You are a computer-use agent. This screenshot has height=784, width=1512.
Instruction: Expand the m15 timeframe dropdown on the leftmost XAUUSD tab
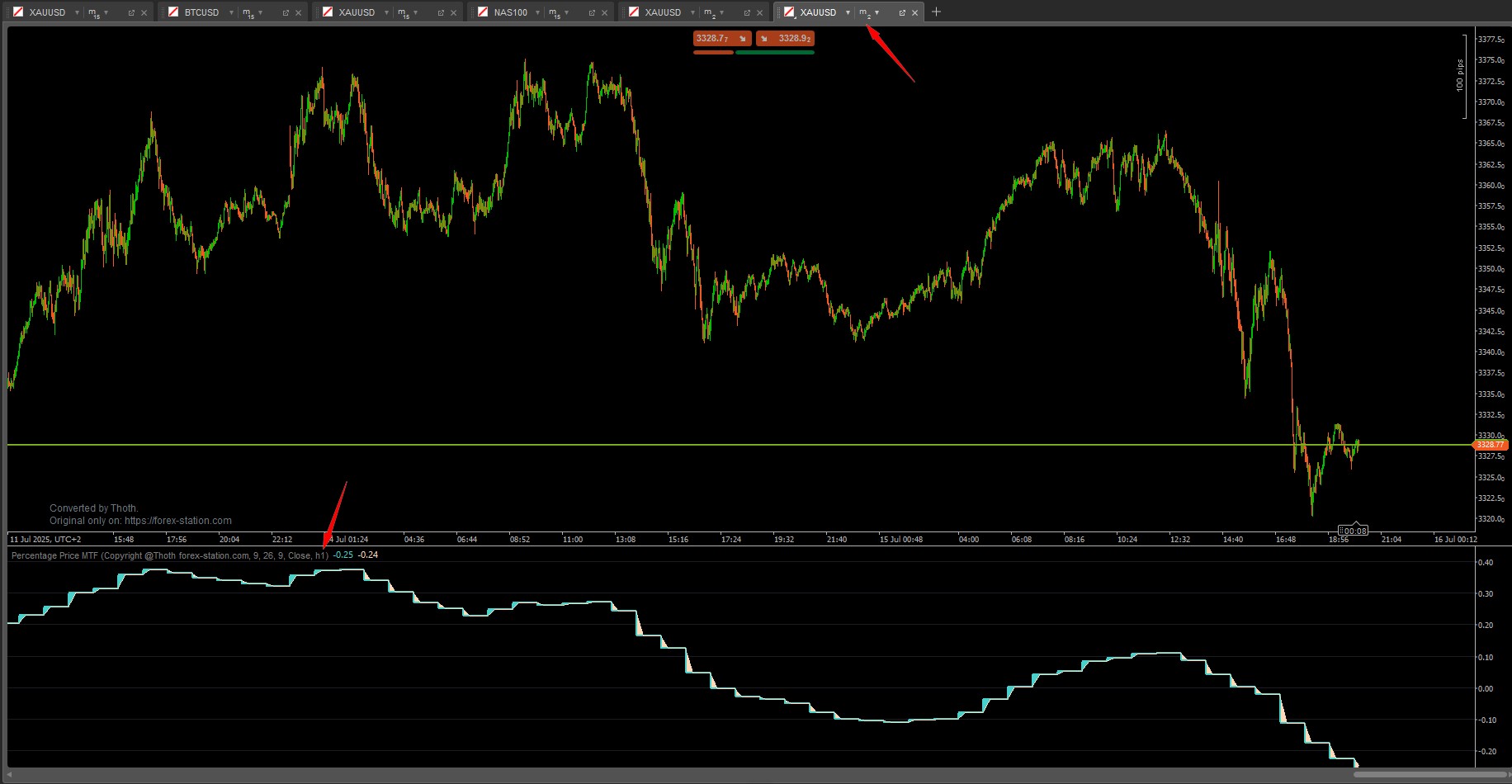tap(106, 12)
